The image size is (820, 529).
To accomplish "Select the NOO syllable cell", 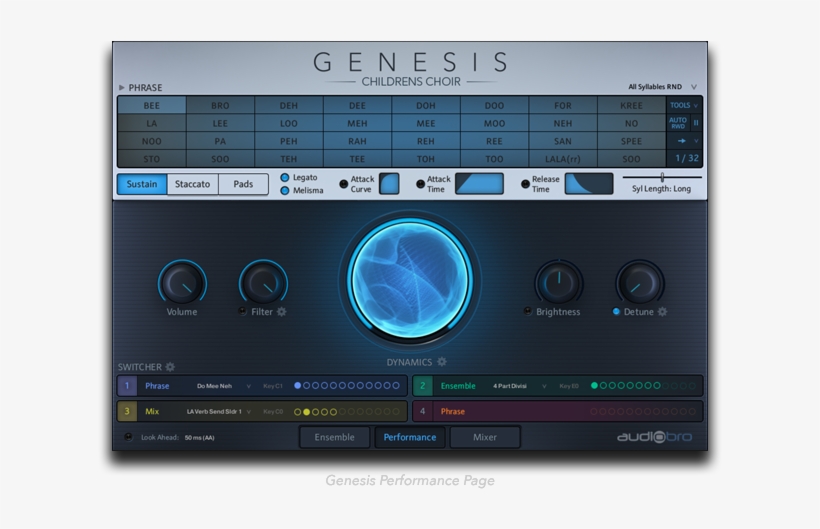I will tap(152, 141).
